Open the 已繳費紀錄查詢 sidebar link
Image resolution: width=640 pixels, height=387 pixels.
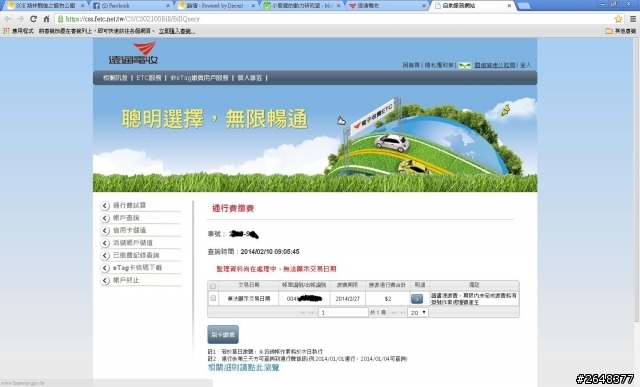(136, 255)
